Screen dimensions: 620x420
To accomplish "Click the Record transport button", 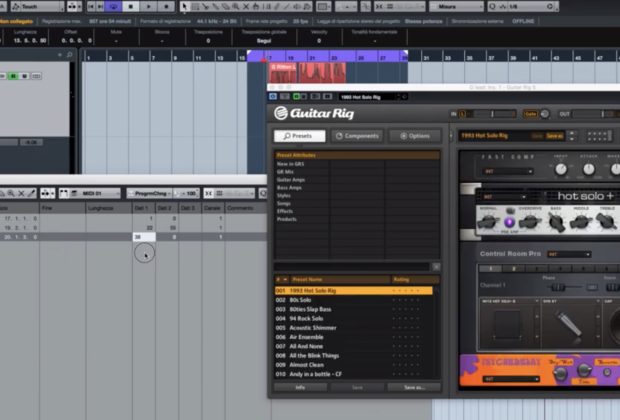I will point(166,6).
